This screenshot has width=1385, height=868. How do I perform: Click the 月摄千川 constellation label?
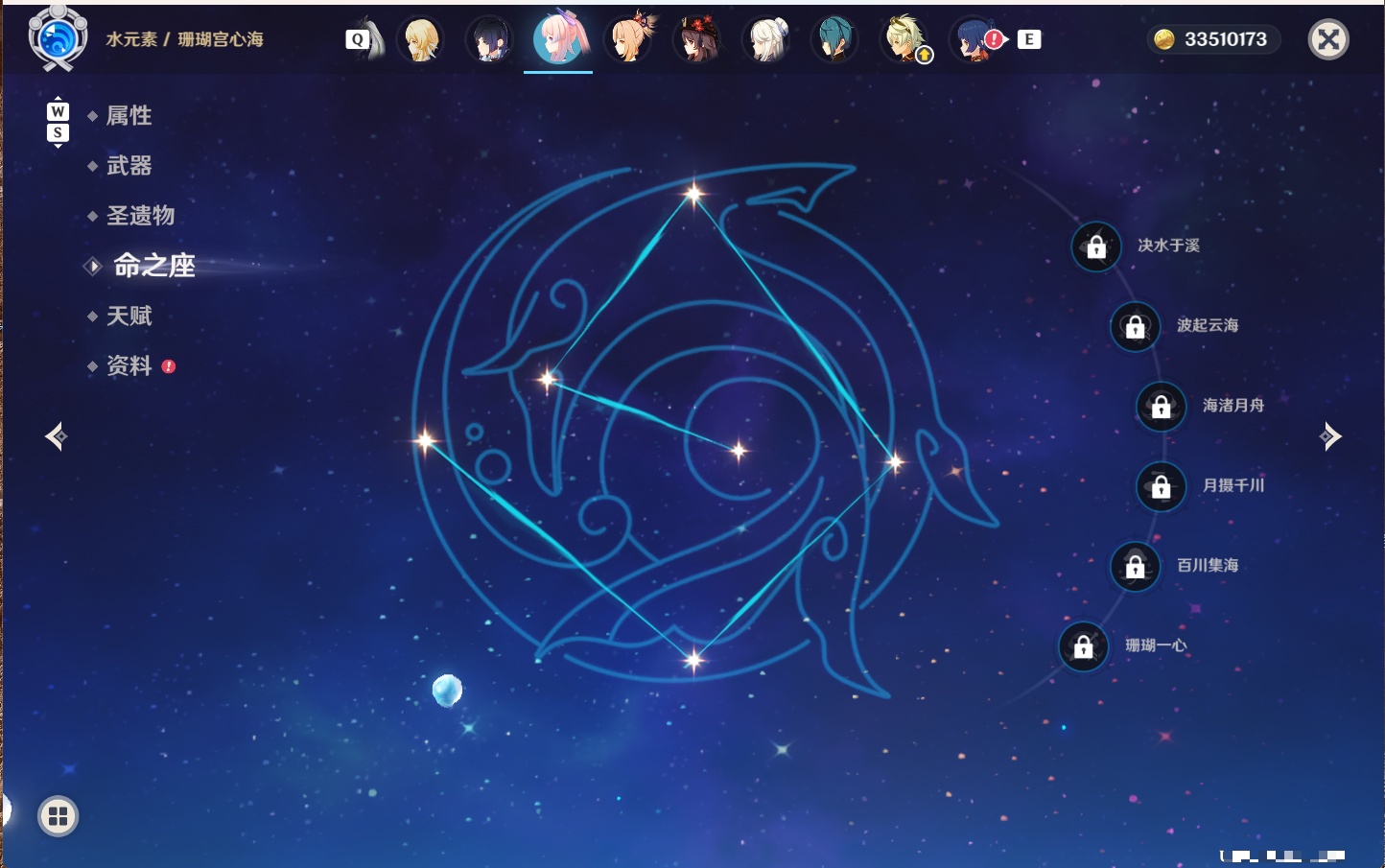point(1233,485)
